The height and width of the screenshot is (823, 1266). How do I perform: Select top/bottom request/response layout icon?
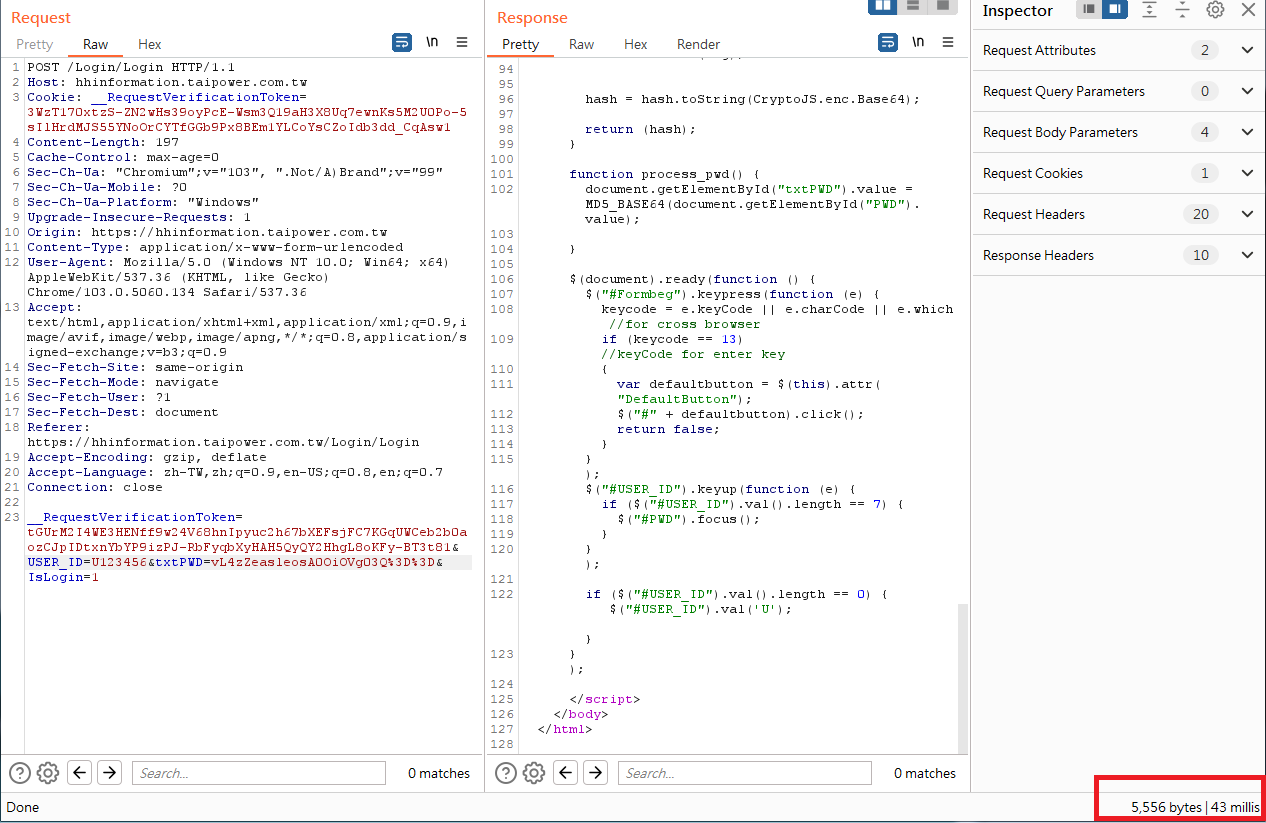pyautogui.click(x=912, y=6)
